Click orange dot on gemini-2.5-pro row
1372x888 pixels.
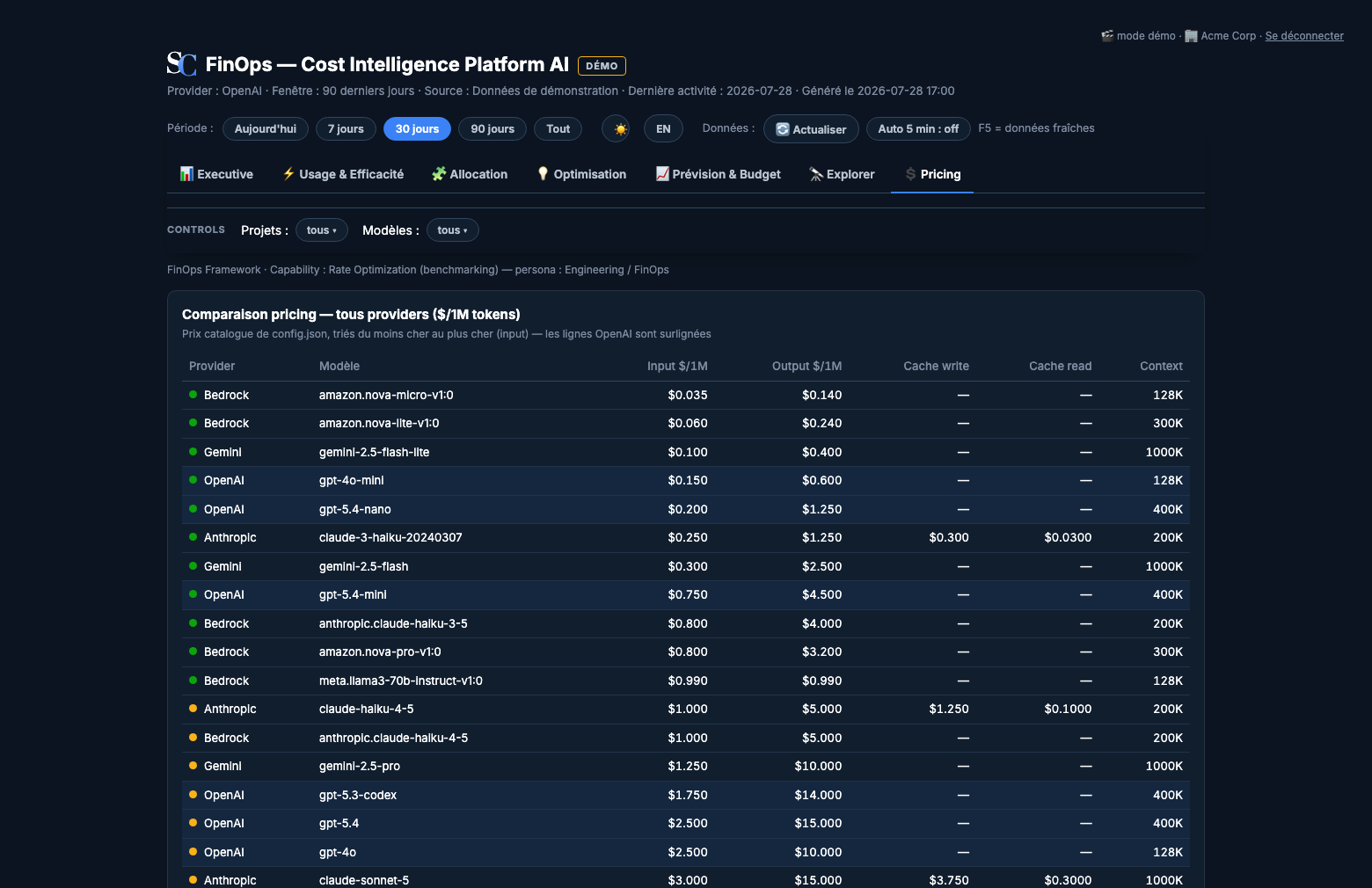[193, 766]
